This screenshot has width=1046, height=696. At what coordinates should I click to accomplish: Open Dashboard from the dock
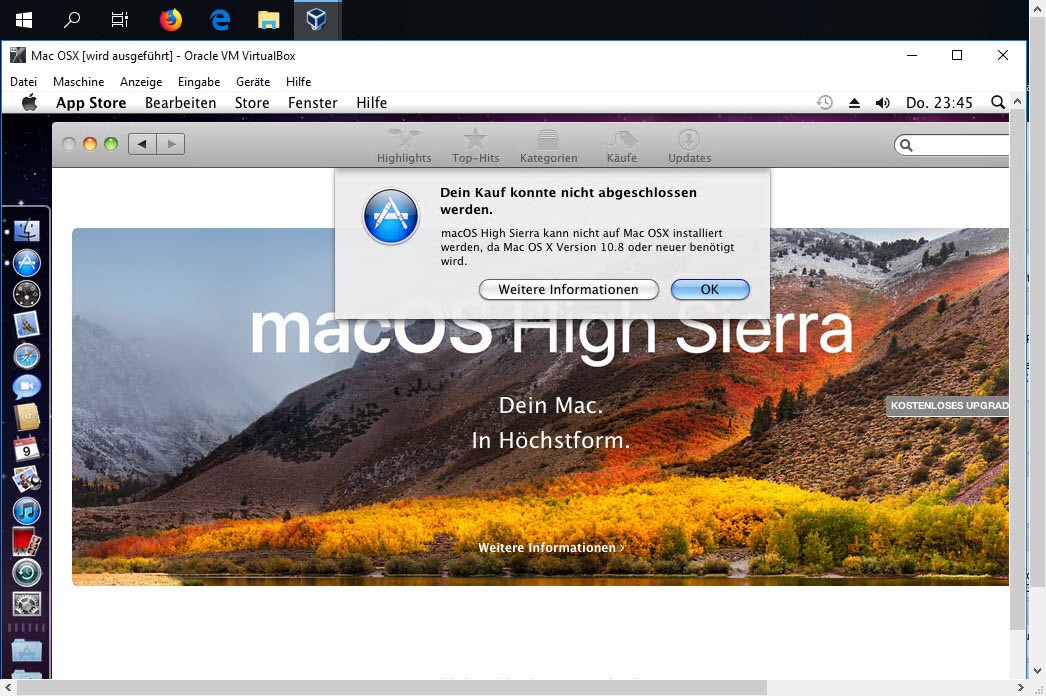click(x=27, y=294)
